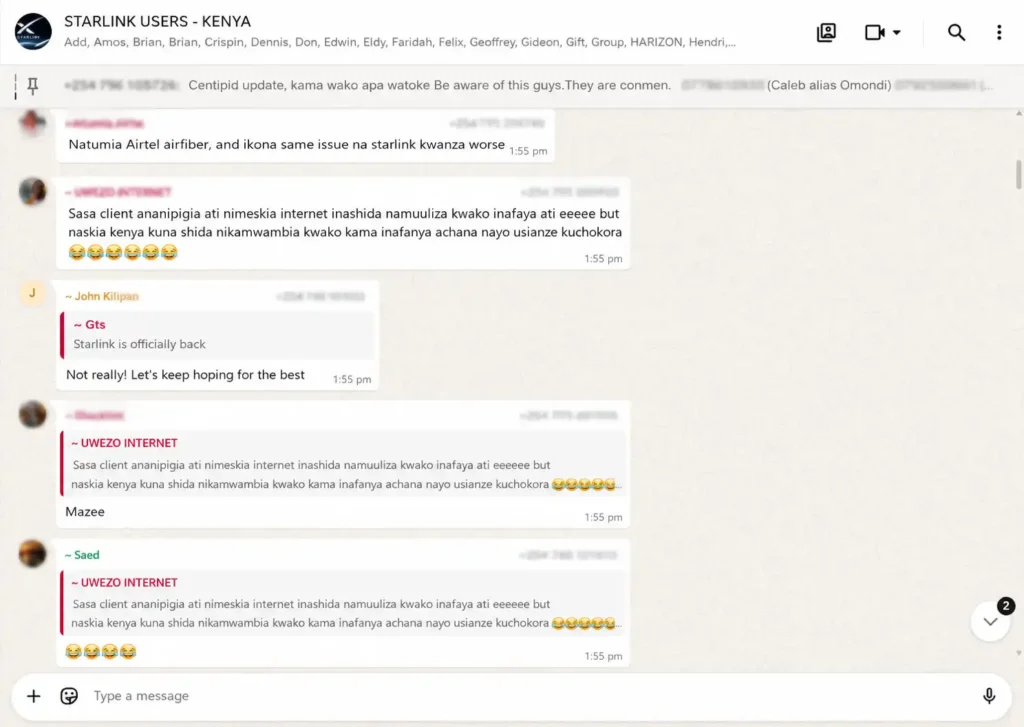The height and width of the screenshot is (727, 1024).
Task: Click the ~ Saed sender name
Action: click(x=82, y=555)
